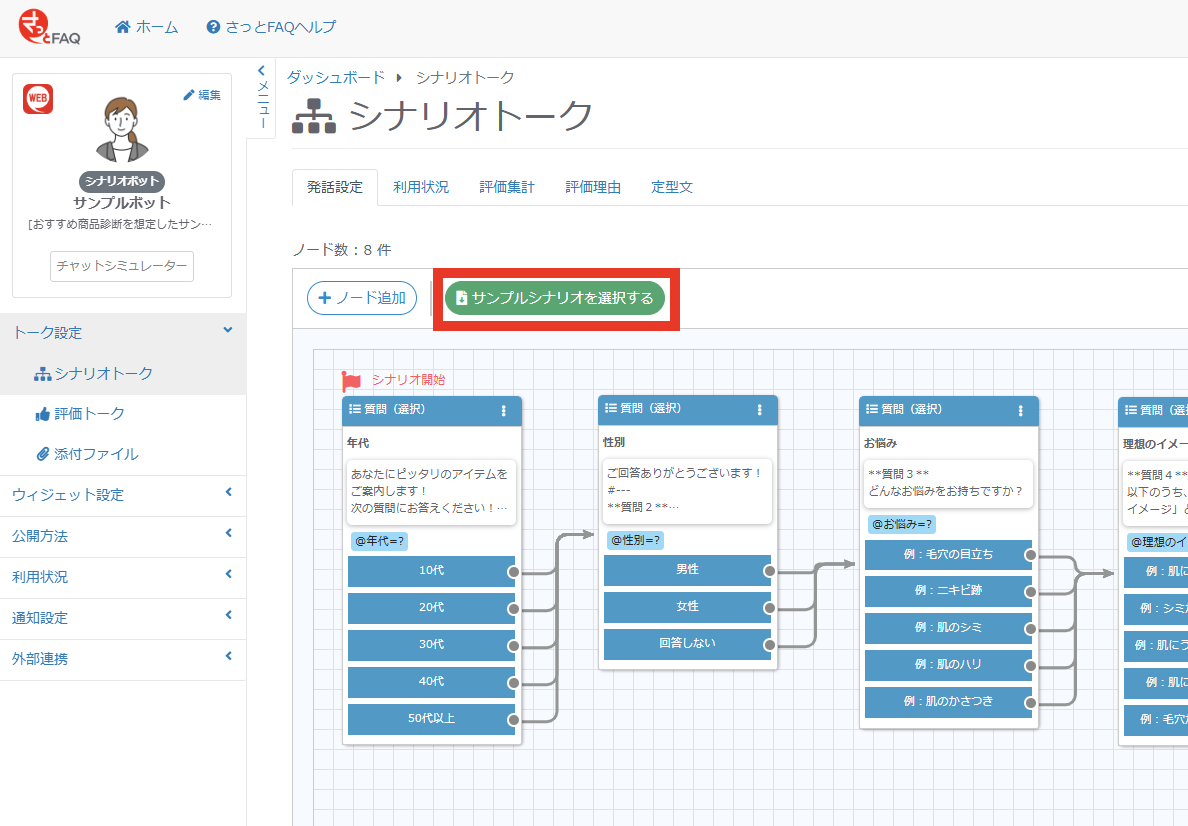
Task: Select 例：毛穴の目立ち option
Action: pos(948,555)
